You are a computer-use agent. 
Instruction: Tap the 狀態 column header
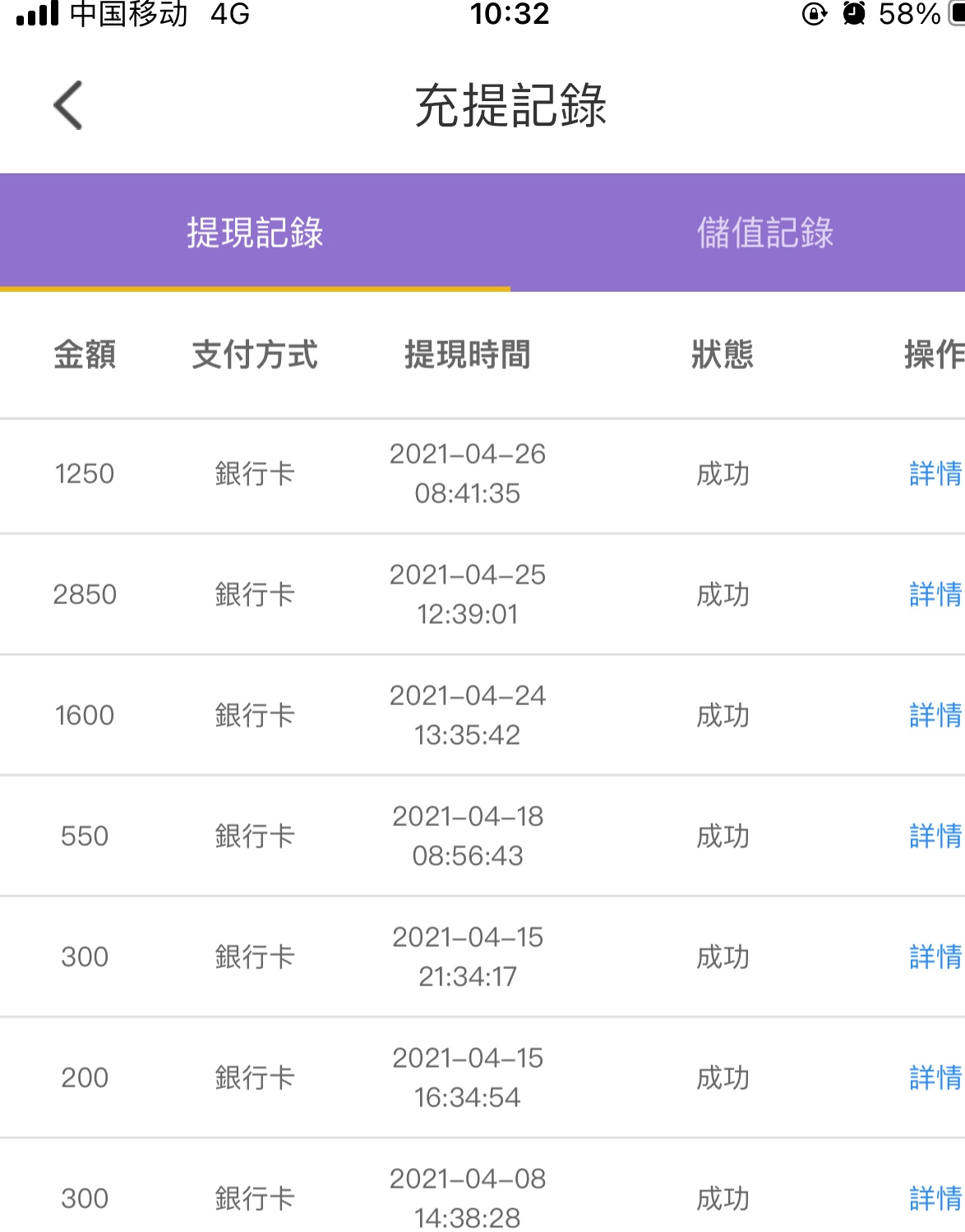(x=722, y=355)
